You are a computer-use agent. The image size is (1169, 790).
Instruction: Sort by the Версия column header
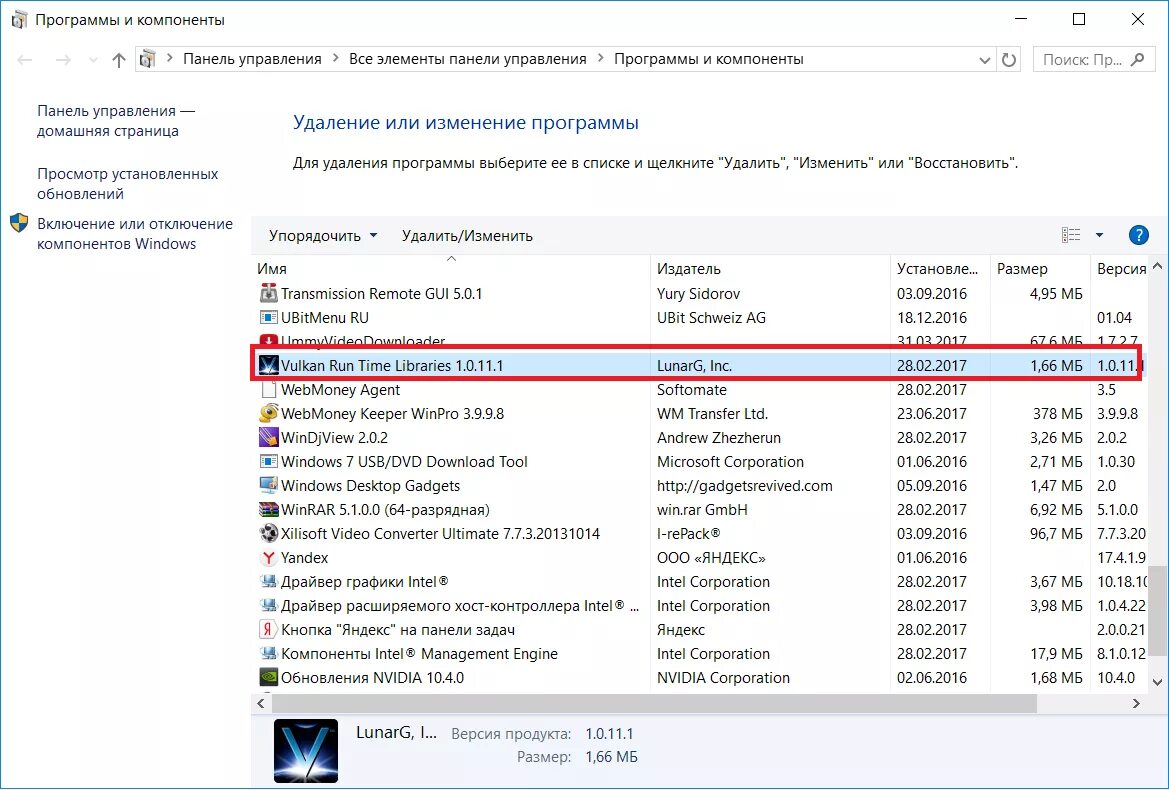pos(1121,268)
